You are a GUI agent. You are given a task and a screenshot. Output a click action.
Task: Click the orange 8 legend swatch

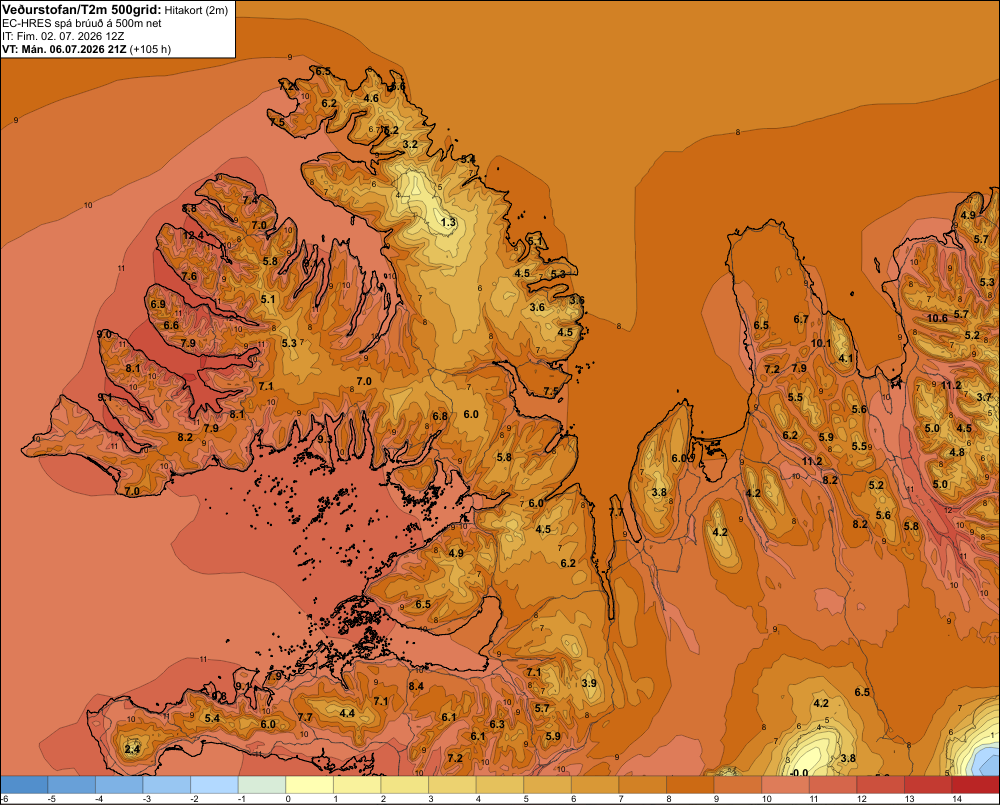tap(690, 785)
